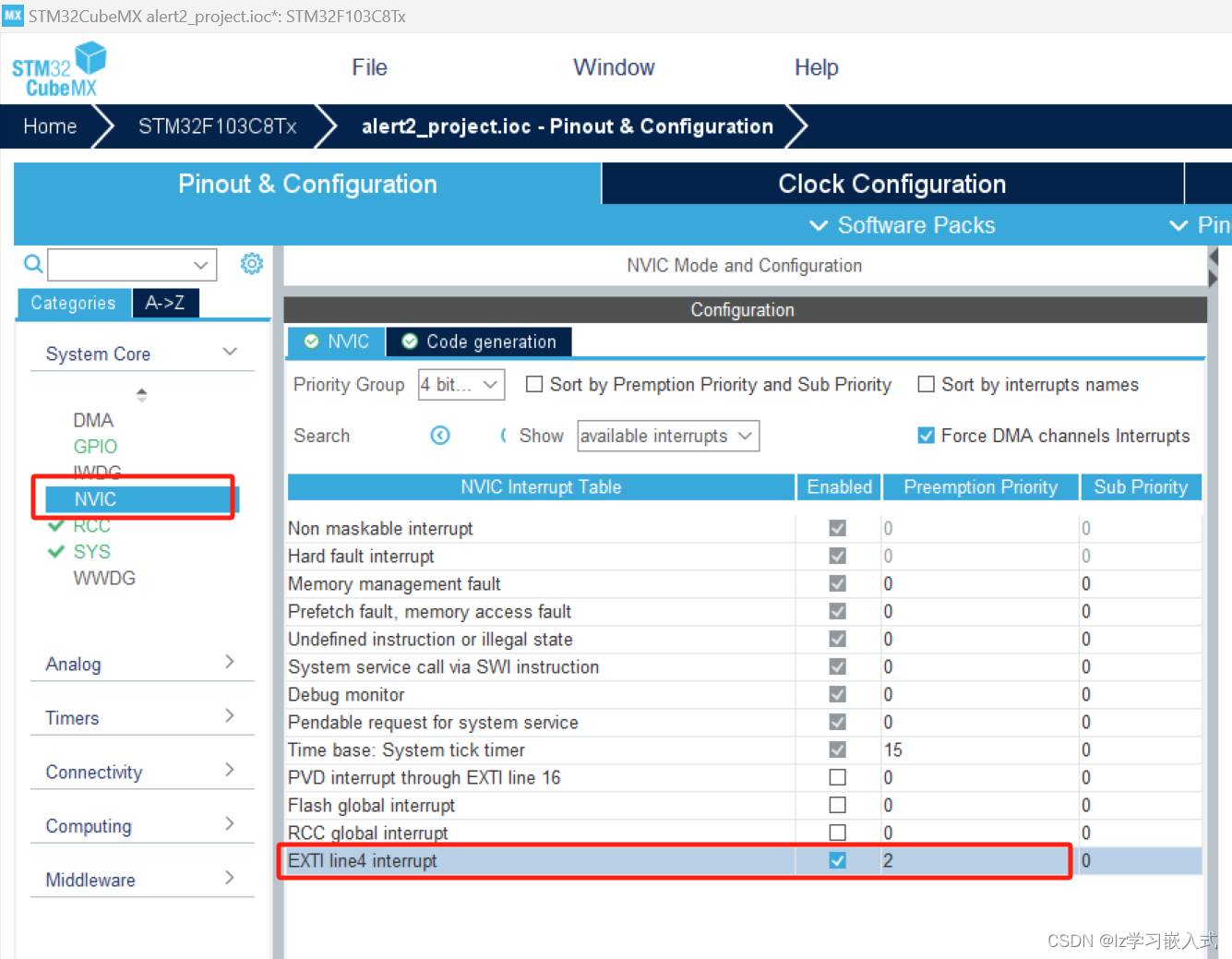Select WWDG in System Core list
1232x959 pixels.
click(x=104, y=578)
